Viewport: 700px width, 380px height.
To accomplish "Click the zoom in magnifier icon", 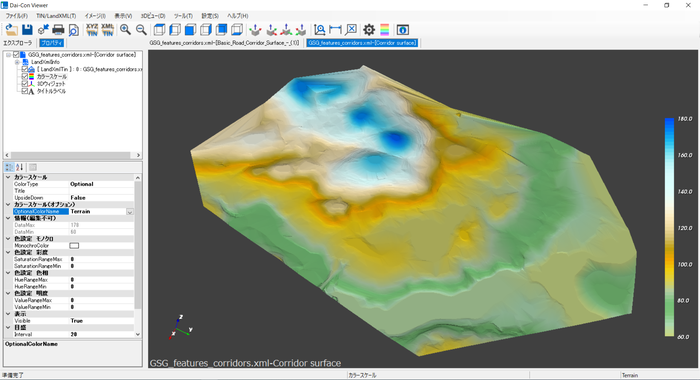I will (125, 30).
